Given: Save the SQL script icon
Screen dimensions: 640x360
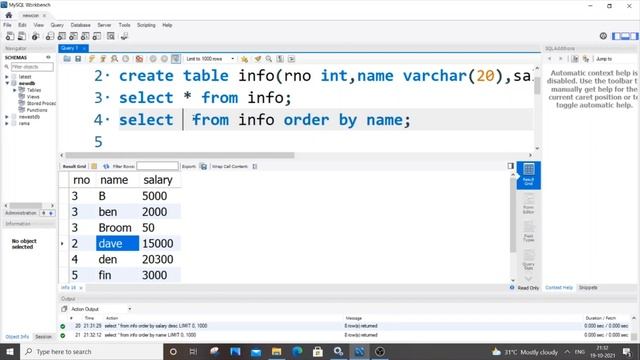Looking at the screenshot, I should coord(78,59).
